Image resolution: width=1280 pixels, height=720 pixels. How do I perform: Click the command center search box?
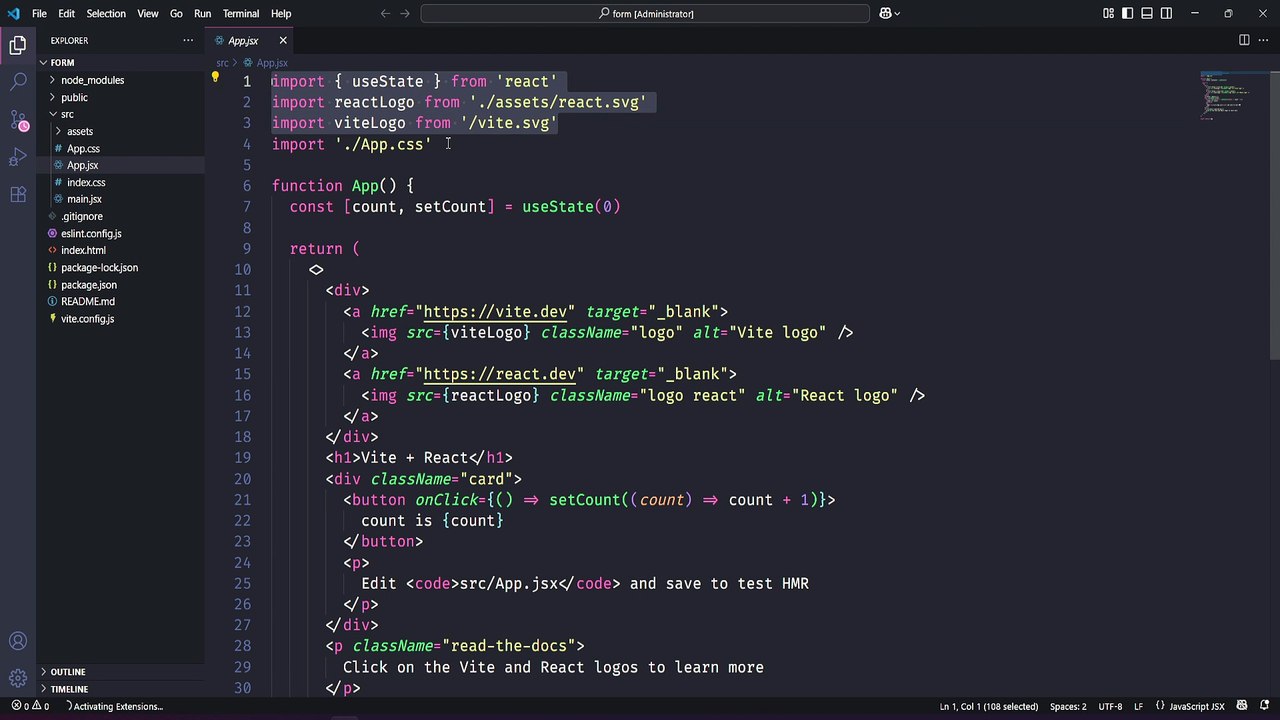point(645,13)
